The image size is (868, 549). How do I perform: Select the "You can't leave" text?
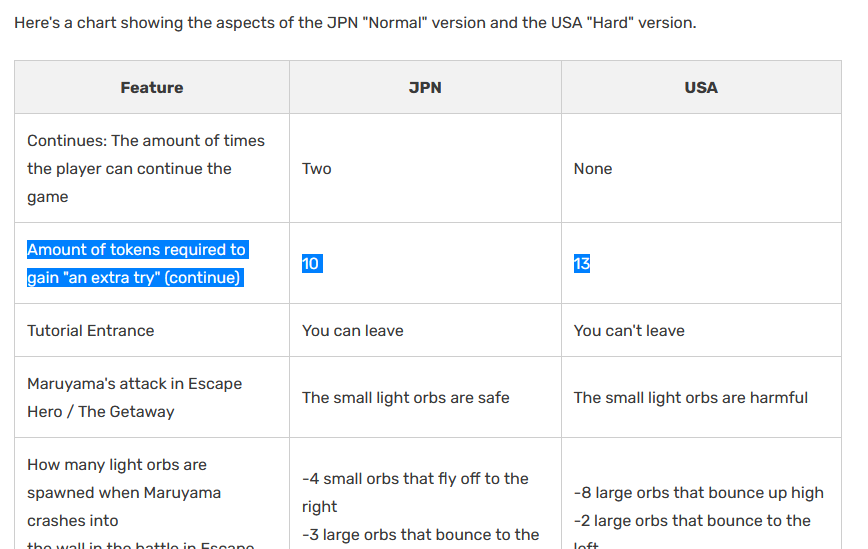(629, 330)
